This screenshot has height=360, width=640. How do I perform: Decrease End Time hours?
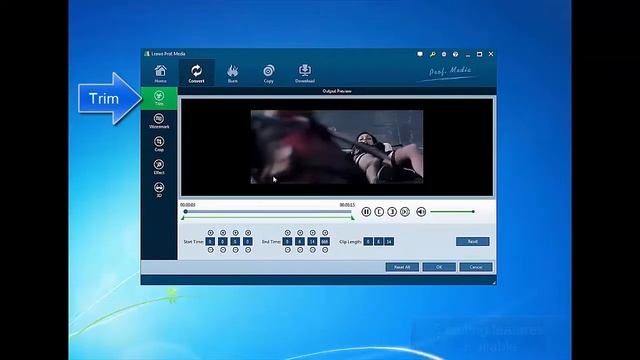pyautogui.click(x=288, y=250)
